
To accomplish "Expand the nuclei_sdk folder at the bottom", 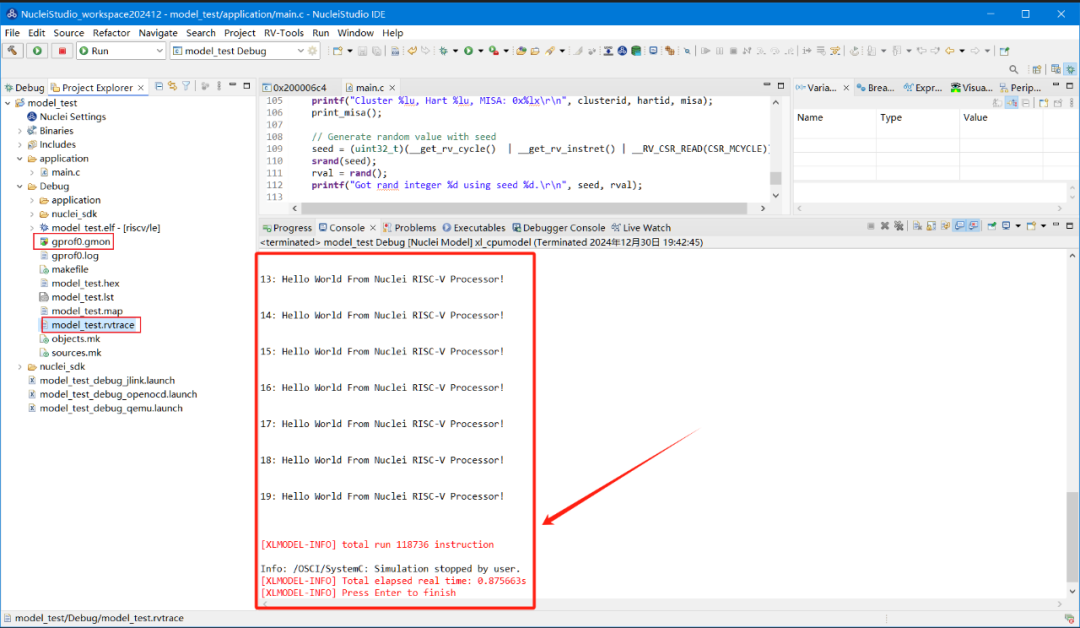I will pyautogui.click(x=20, y=366).
